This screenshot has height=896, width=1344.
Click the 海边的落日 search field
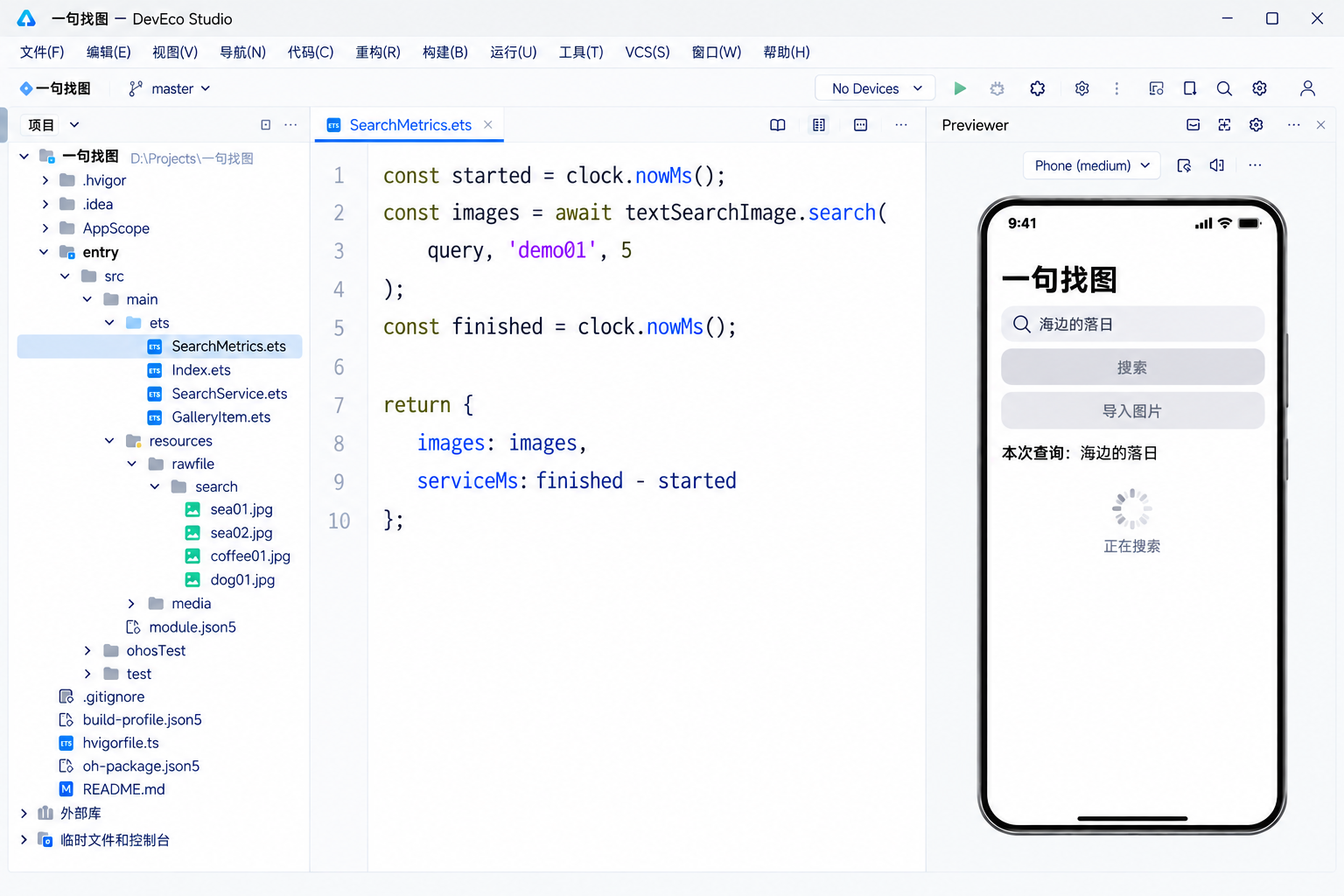coord(1132,325)
